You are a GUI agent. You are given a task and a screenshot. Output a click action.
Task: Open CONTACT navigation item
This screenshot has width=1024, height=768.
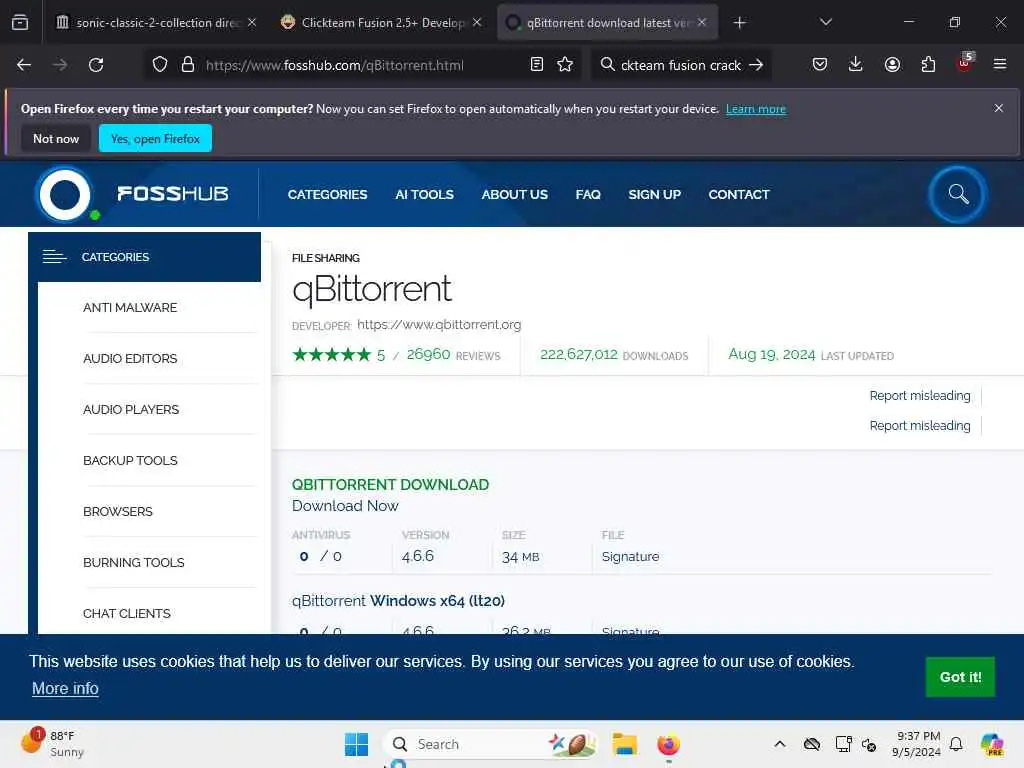pos(739,195)
